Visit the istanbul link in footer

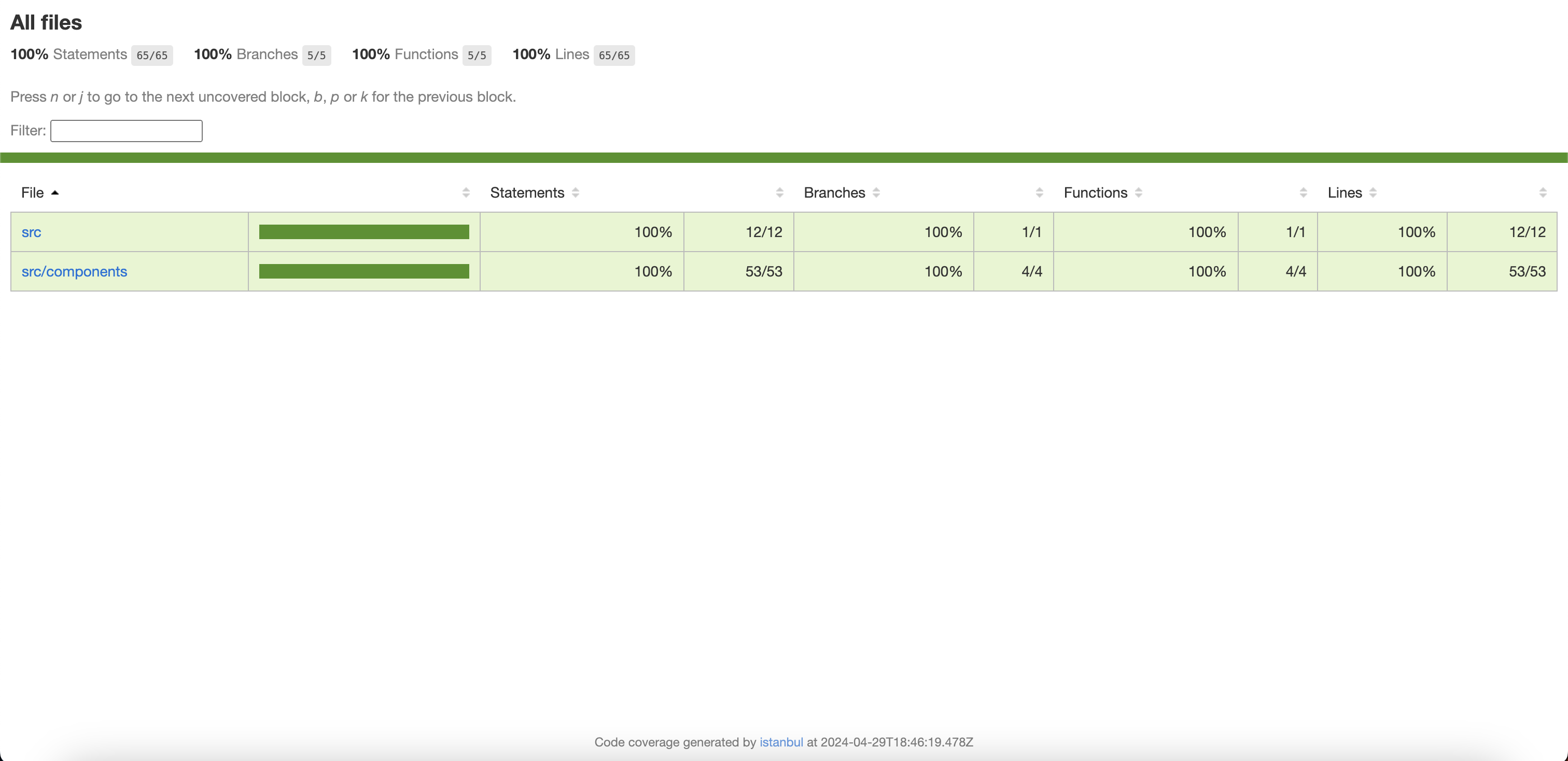tap(781, 742)
